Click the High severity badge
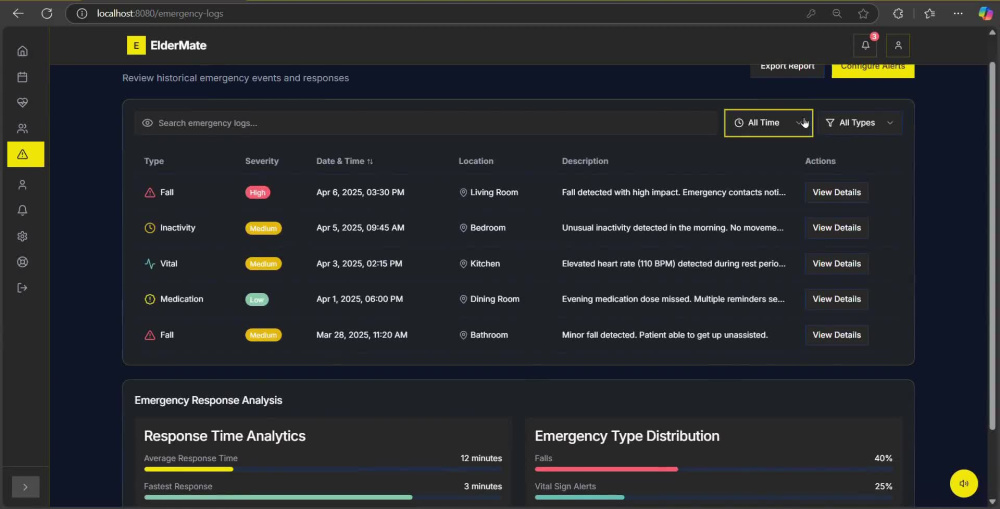 click(x=258, y=193)
